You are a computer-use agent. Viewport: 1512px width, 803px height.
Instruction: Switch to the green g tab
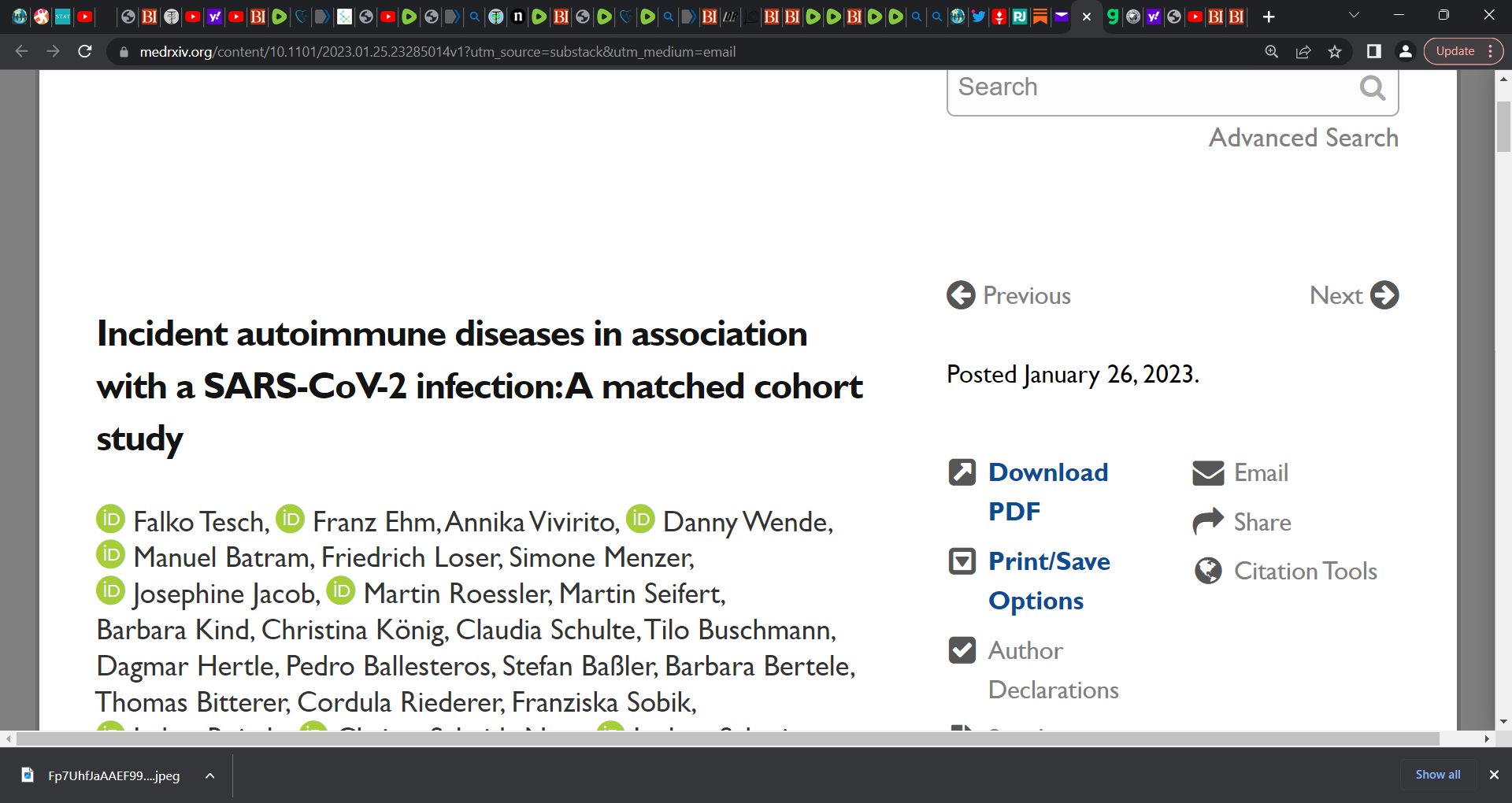click(1113, 17)
